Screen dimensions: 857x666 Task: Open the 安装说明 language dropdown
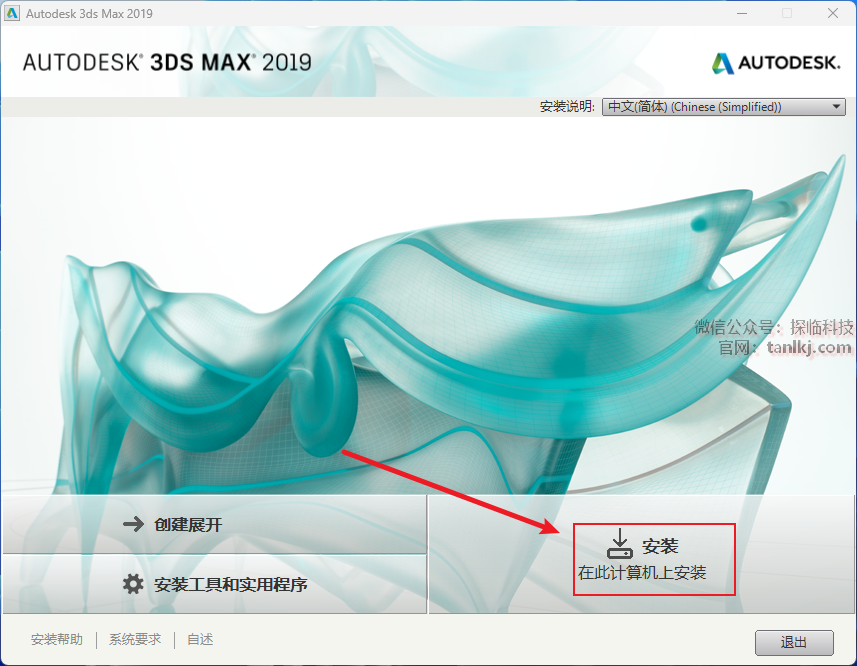click(724, 107)
